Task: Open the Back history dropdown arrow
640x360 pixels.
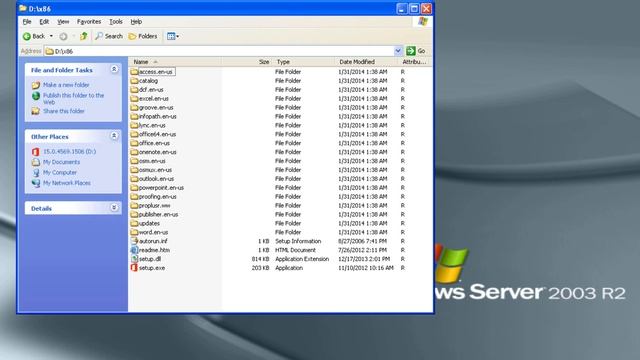Action: [51, 36]
